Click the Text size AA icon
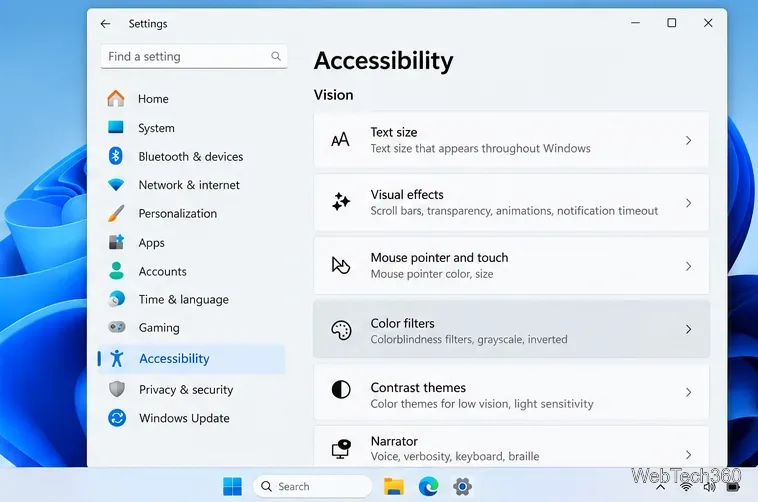This screenshot has height=502, width=758. click(x=340, y=140)
